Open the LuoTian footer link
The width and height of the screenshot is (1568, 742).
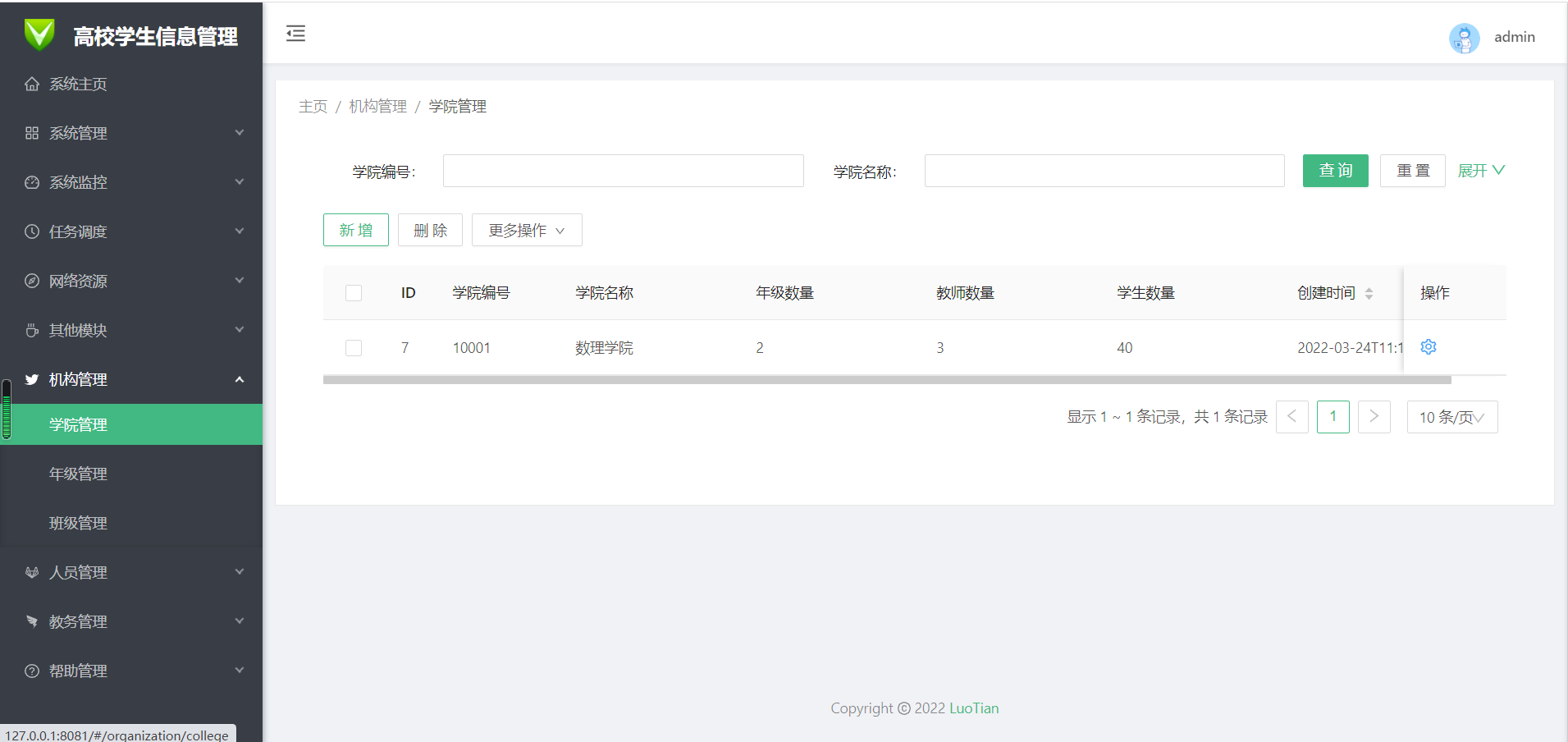pos(974,708)
